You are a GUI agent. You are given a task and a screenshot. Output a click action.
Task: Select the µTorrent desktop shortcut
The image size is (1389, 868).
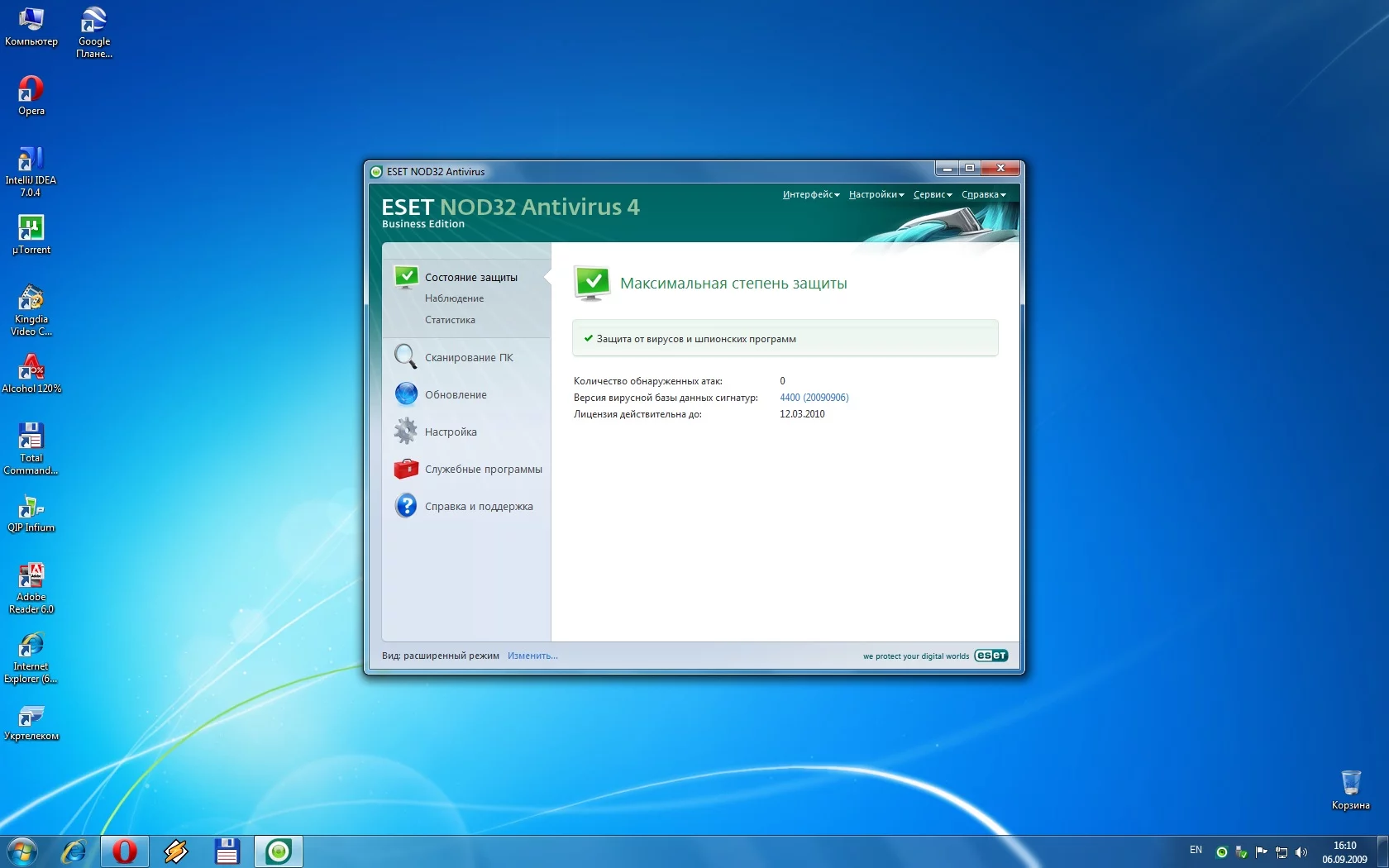tap(31, 236)
